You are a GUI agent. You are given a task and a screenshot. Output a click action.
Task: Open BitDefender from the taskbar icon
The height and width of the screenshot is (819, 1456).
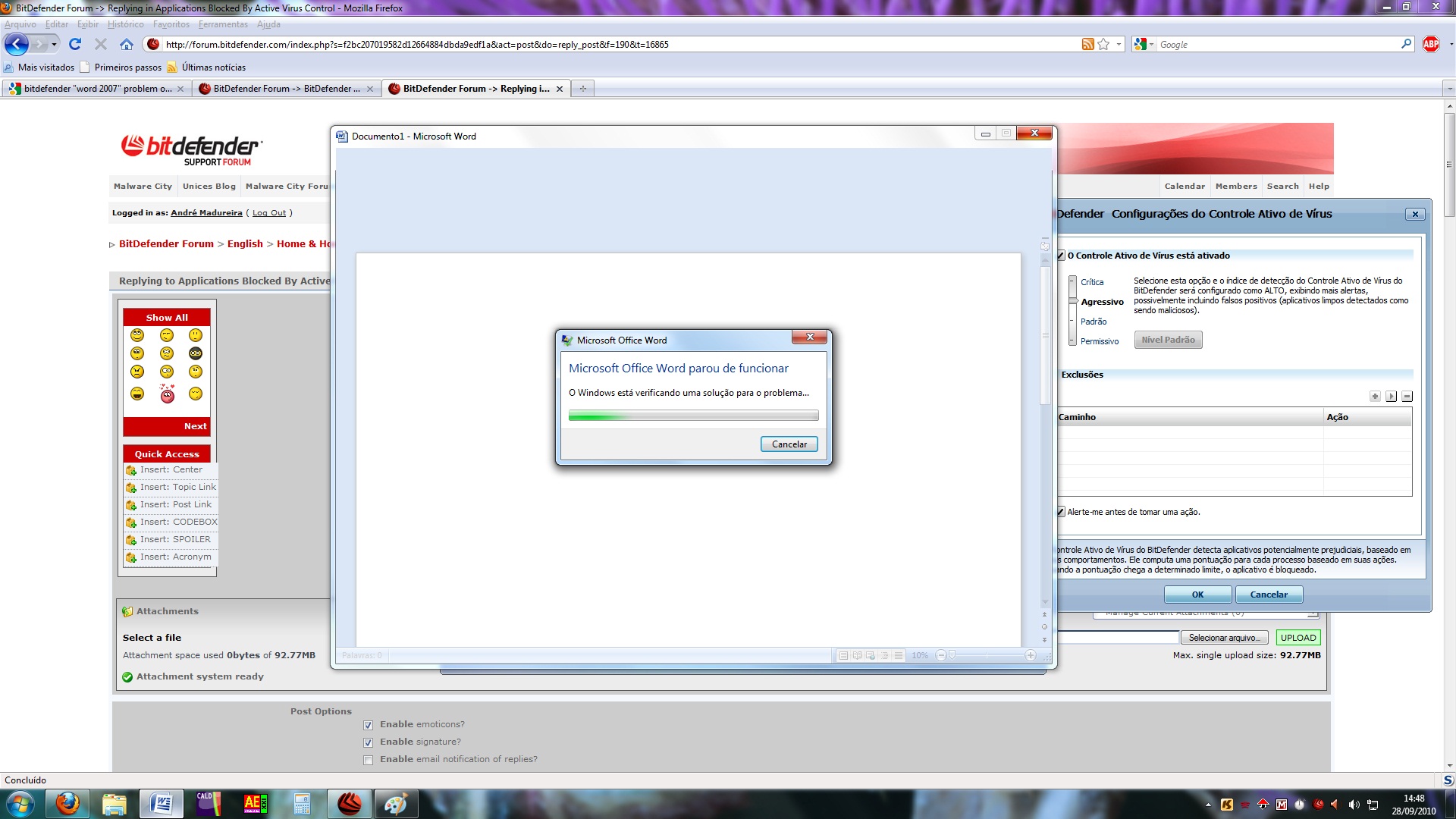point(350,804)
